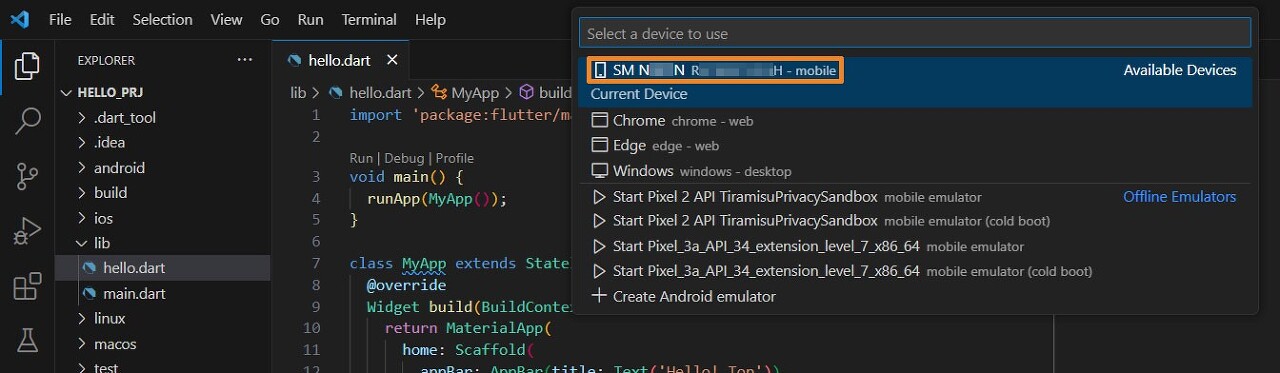Focus the 'Select a device to use' input

coord(915,33)
